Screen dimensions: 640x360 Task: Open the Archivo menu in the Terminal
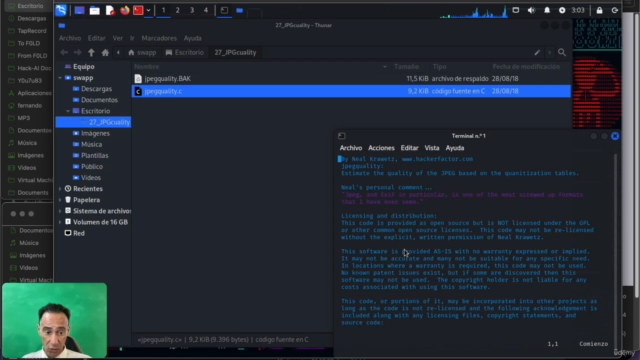(x=351, y=148)
